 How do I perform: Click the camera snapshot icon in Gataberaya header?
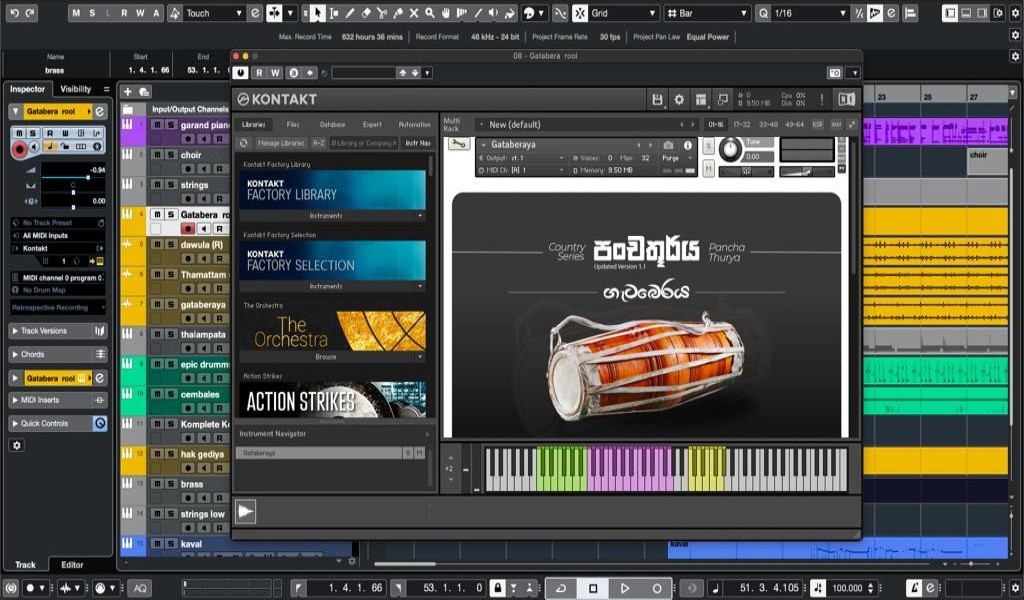pos(669,145)
